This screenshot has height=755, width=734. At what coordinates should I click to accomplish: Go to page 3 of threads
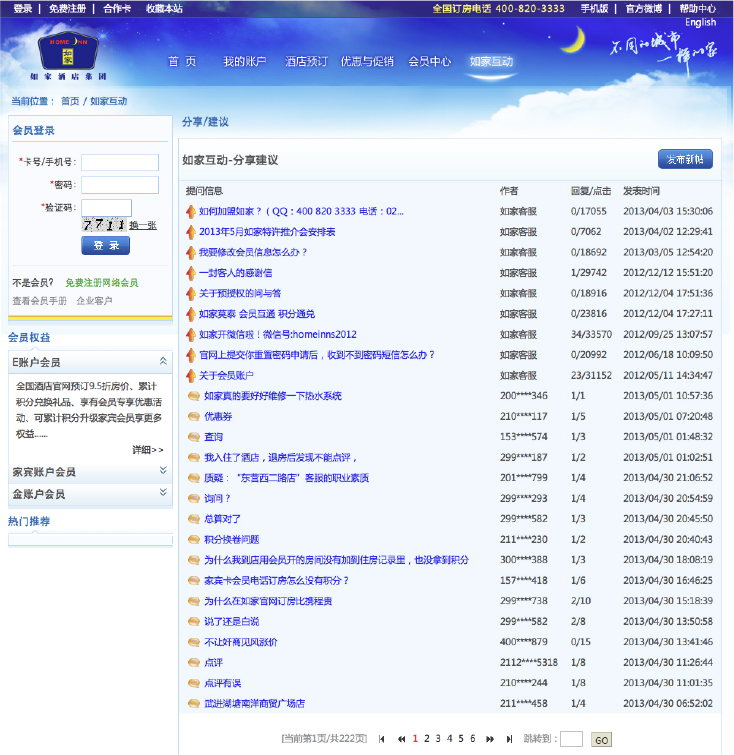438,739
